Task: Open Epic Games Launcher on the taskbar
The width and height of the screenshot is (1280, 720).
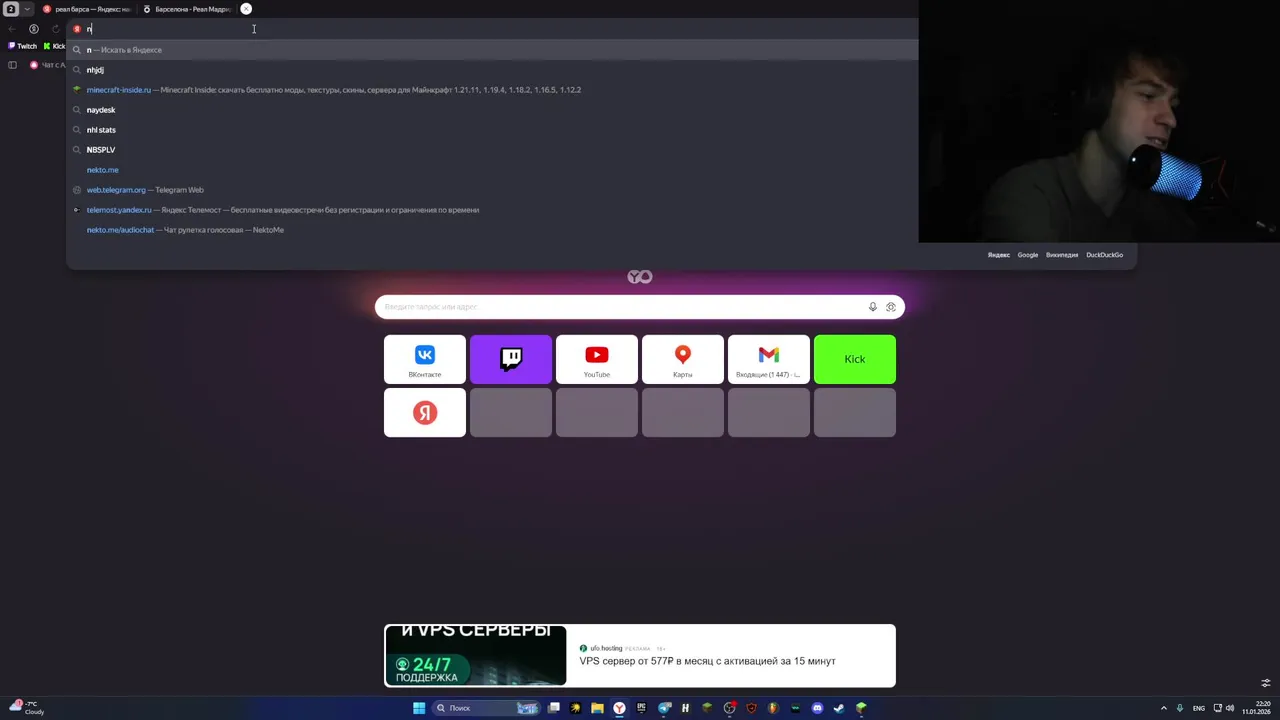Action: coord(642,708)
